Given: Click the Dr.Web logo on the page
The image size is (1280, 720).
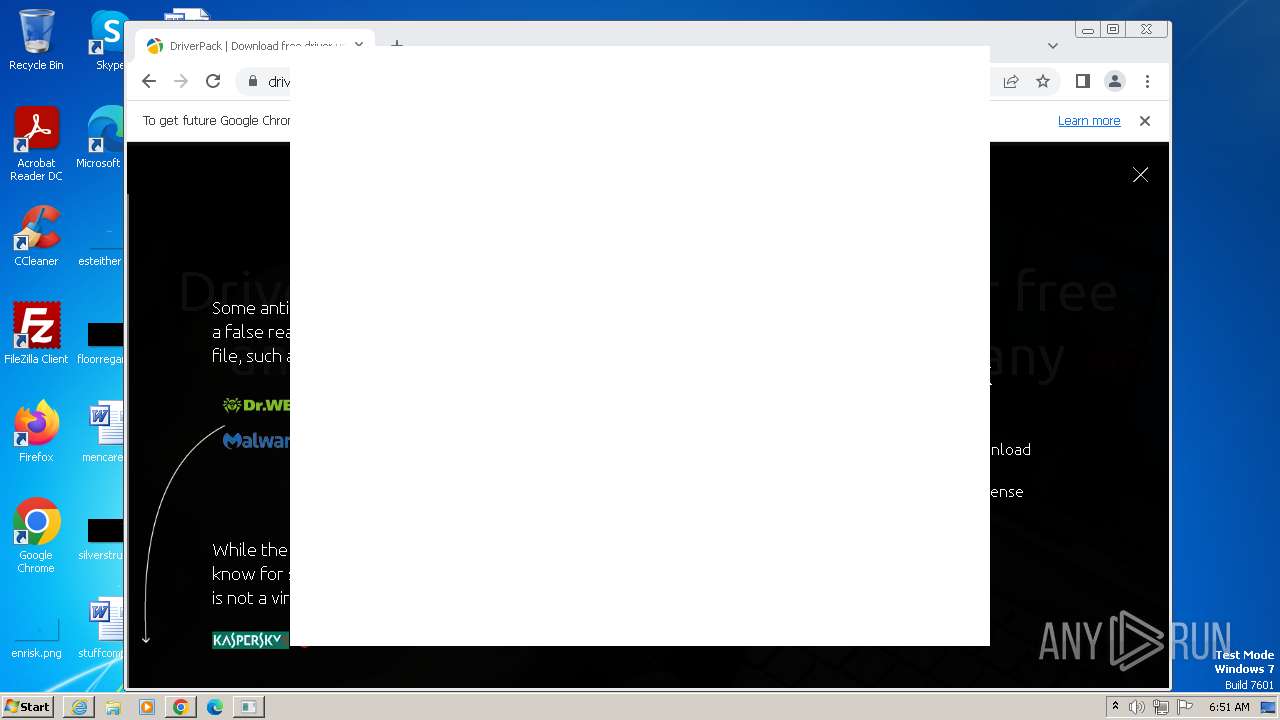Looking at the screenshot, I should tap(256, 405).
